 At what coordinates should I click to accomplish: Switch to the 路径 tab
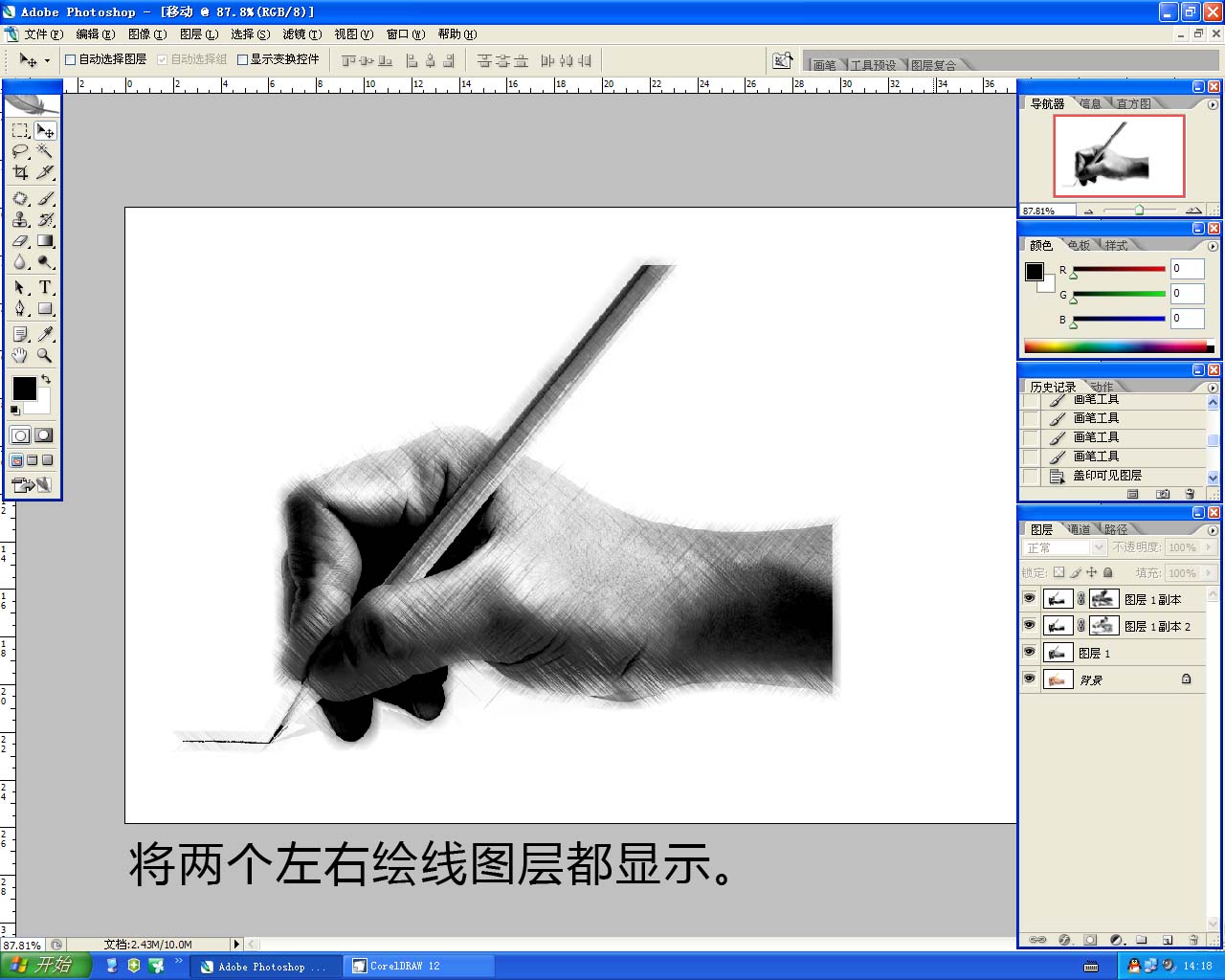click(1116, 529)
